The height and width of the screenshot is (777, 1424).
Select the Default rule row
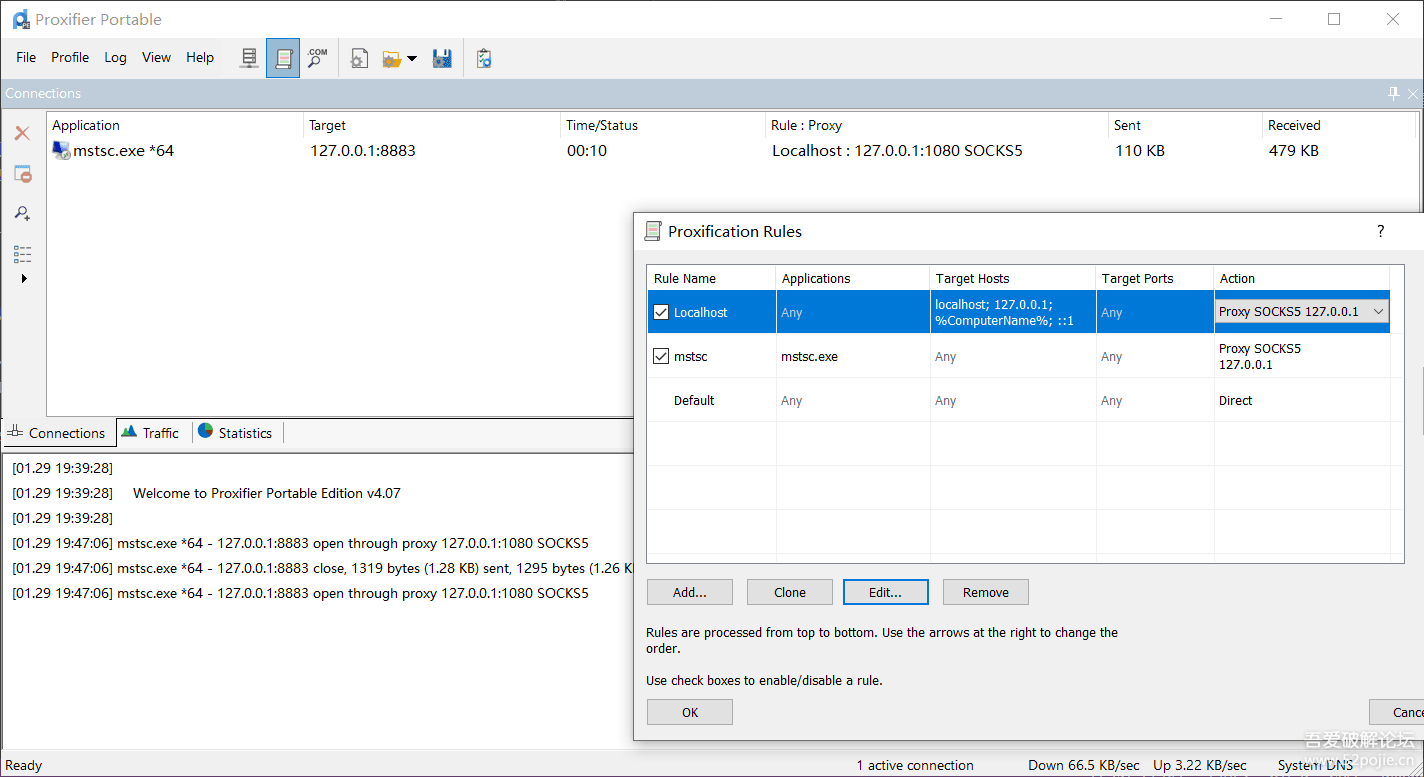(x=1018, y=400)
